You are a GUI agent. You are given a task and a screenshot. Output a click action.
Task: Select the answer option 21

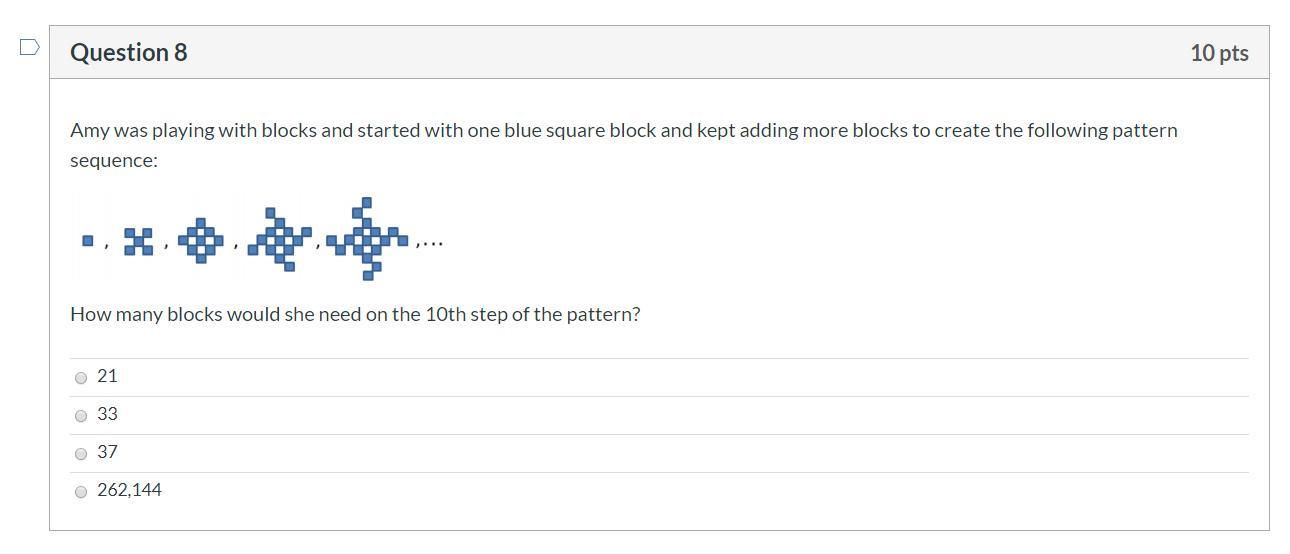[x=81, y=378]
